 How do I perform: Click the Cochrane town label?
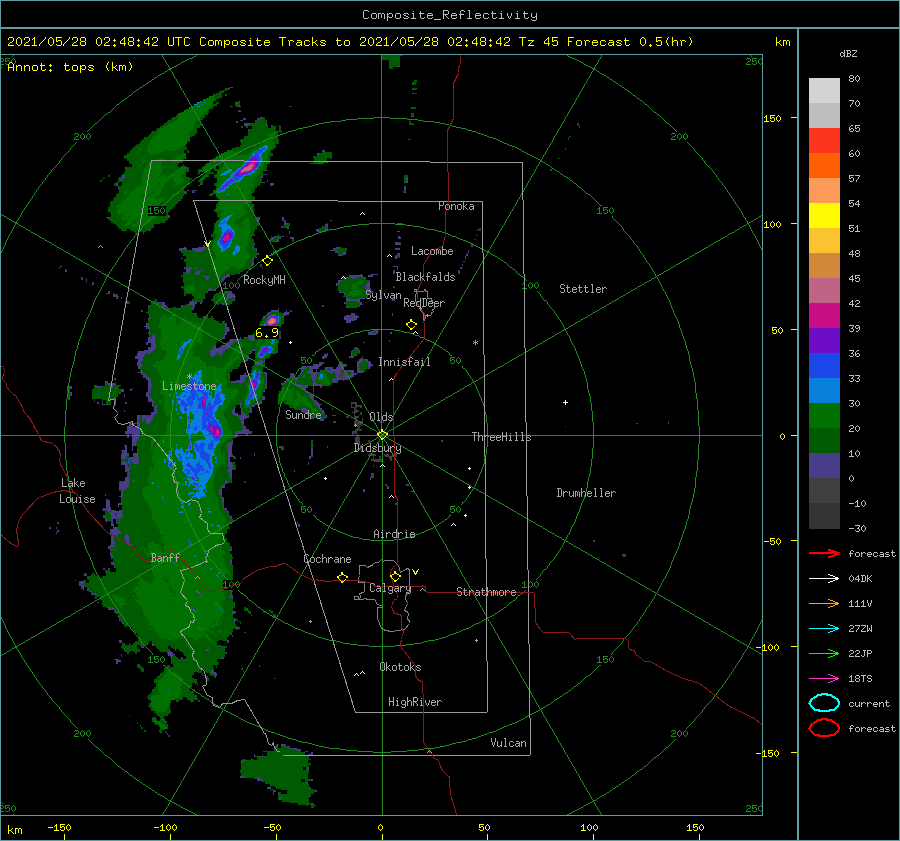click(327, 559)
